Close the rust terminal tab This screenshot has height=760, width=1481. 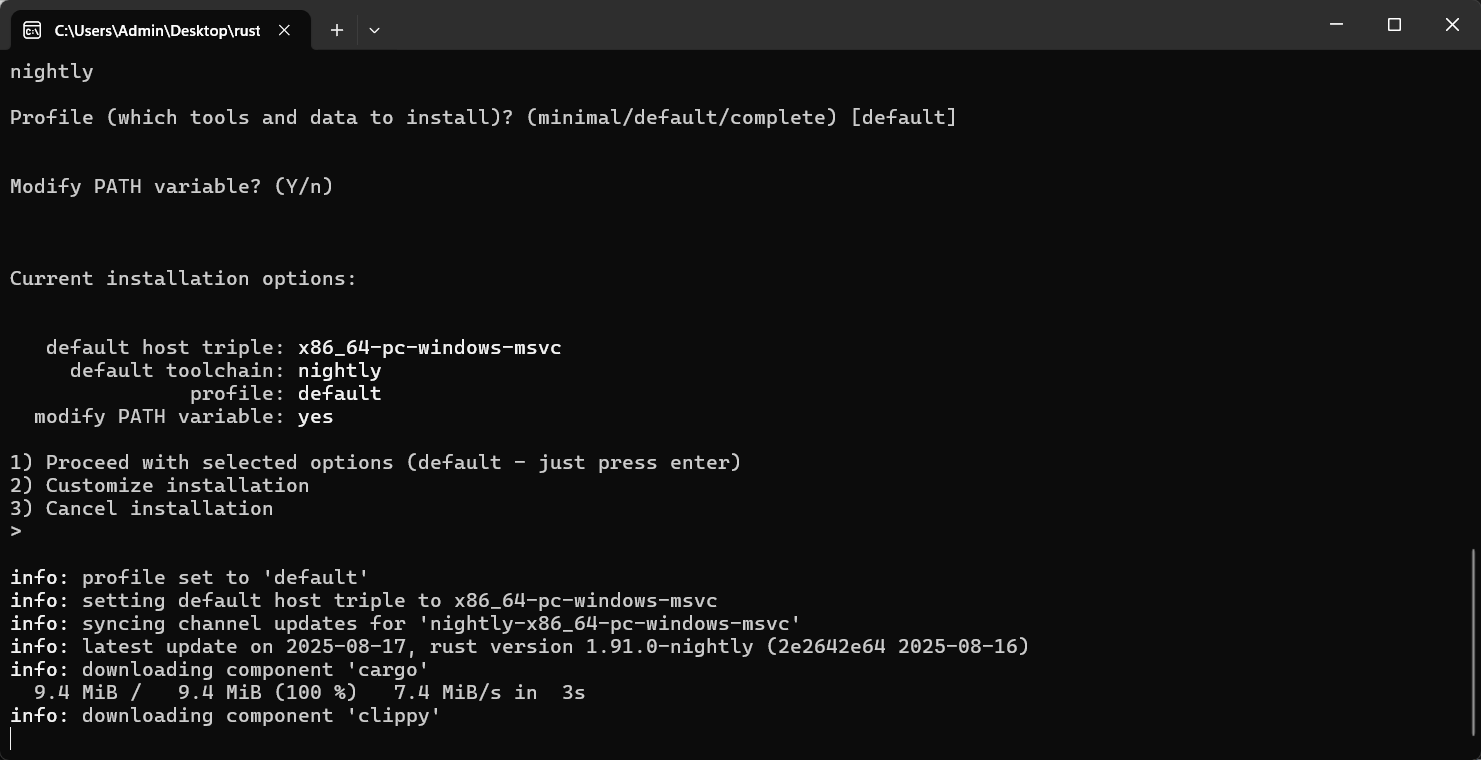point(284,30)
